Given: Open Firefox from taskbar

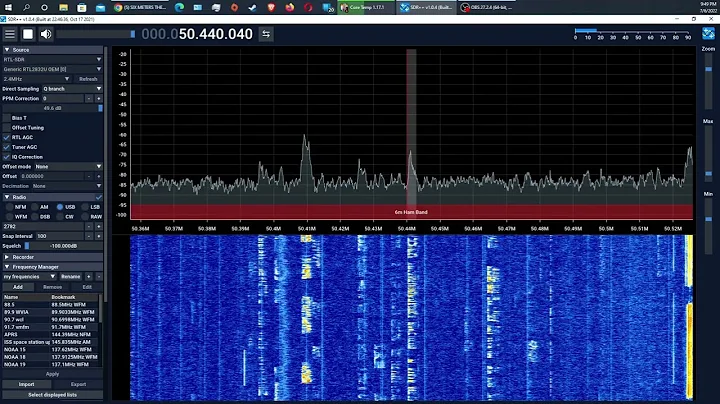Looking at the screenshot, I should point(290,7).
